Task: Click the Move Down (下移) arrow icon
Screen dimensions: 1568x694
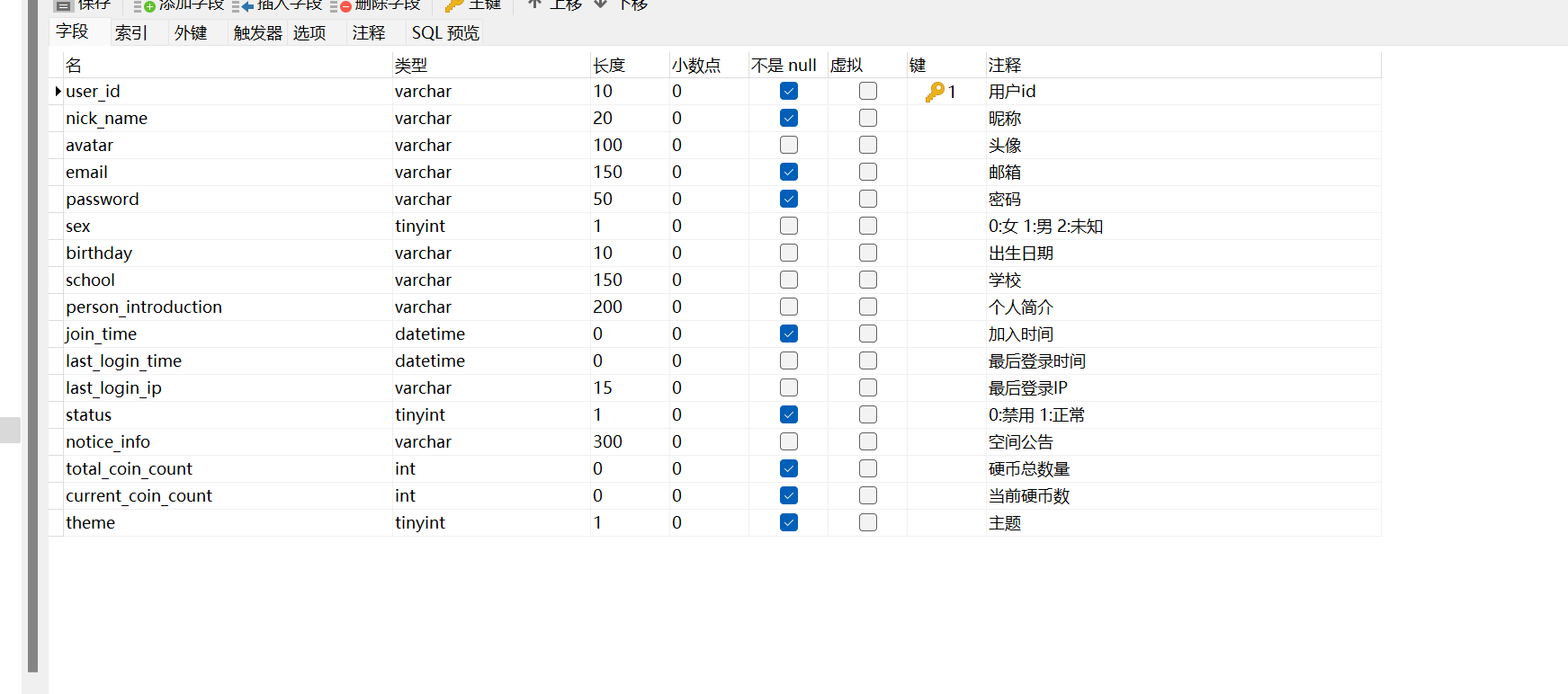Action: point(601,4)
